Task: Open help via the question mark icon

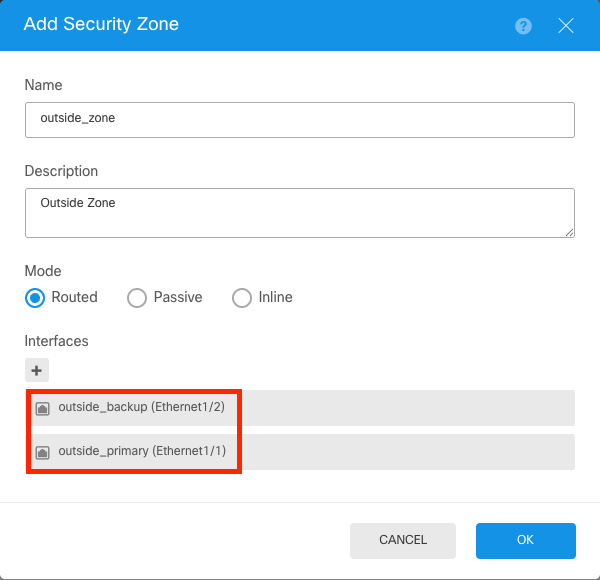Action: [x=523, y=26]
